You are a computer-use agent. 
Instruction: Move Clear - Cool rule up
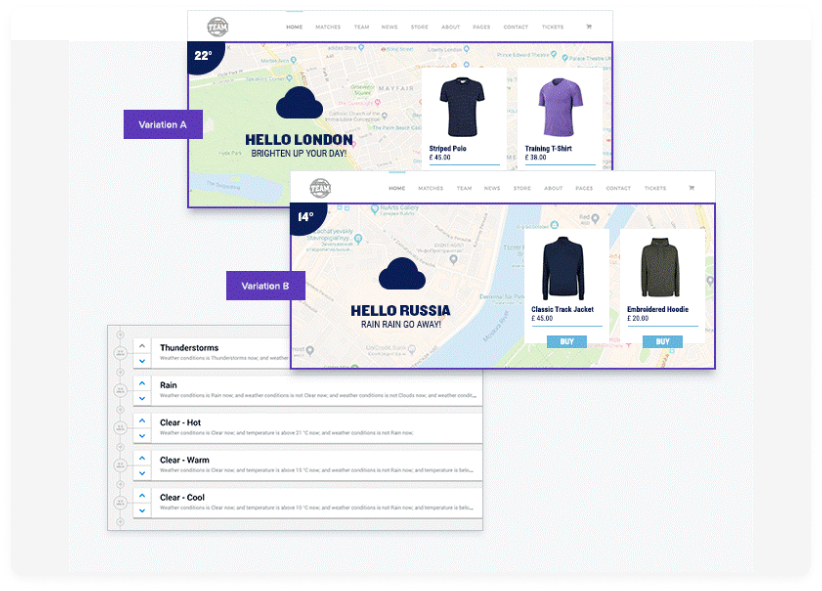[142, 496]
